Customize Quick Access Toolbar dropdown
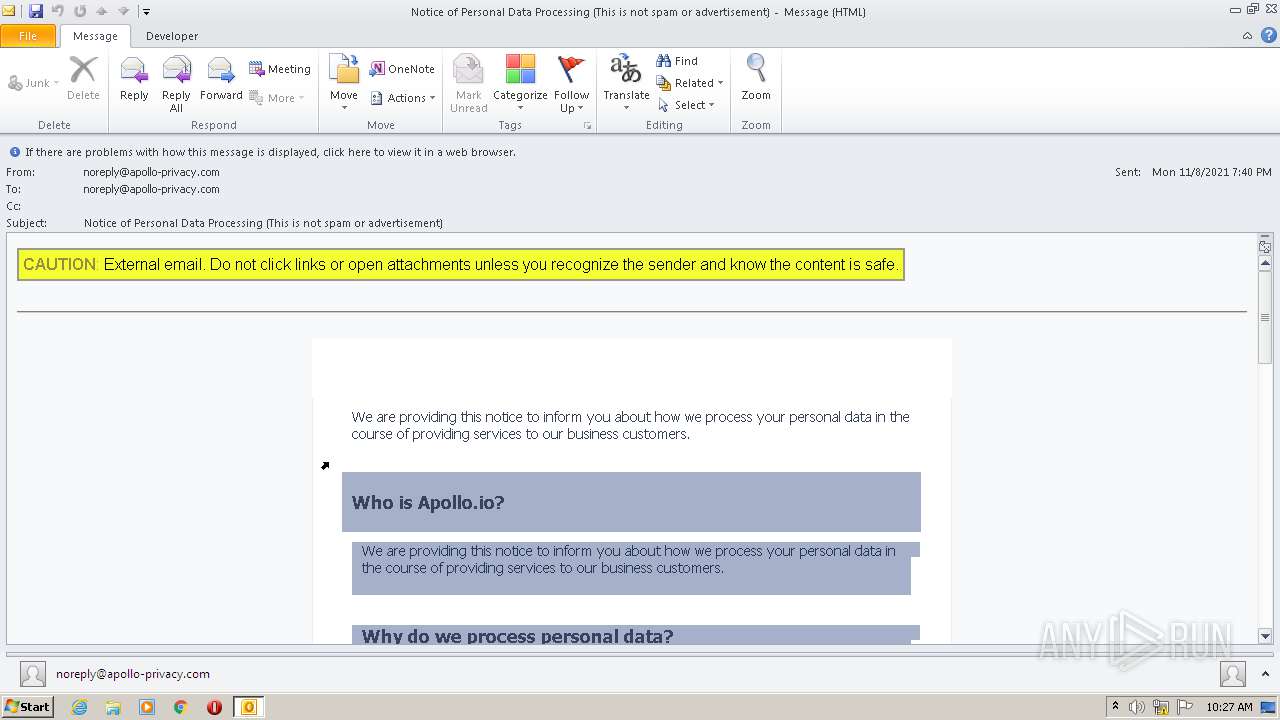Image resolution: width=1280 pixels, height=720 pixels. click(x=146, y=12)
